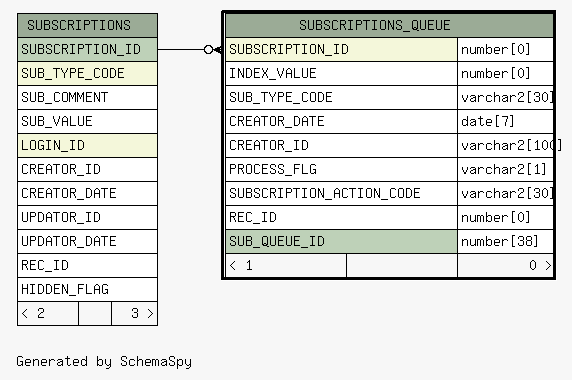572x380 pixels.
Task: Click Generated by SchemaSpy text
Action: pyautogui.click(x=104, y=361)
